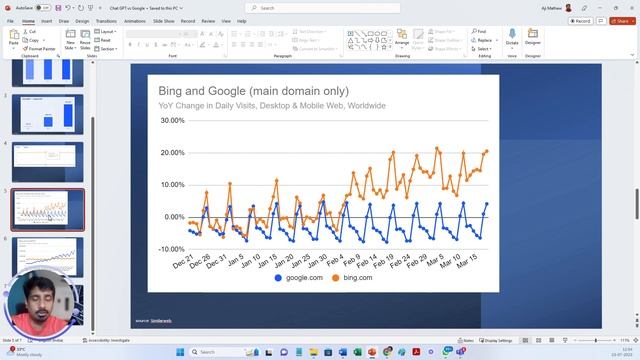Copy the selection

31,40
